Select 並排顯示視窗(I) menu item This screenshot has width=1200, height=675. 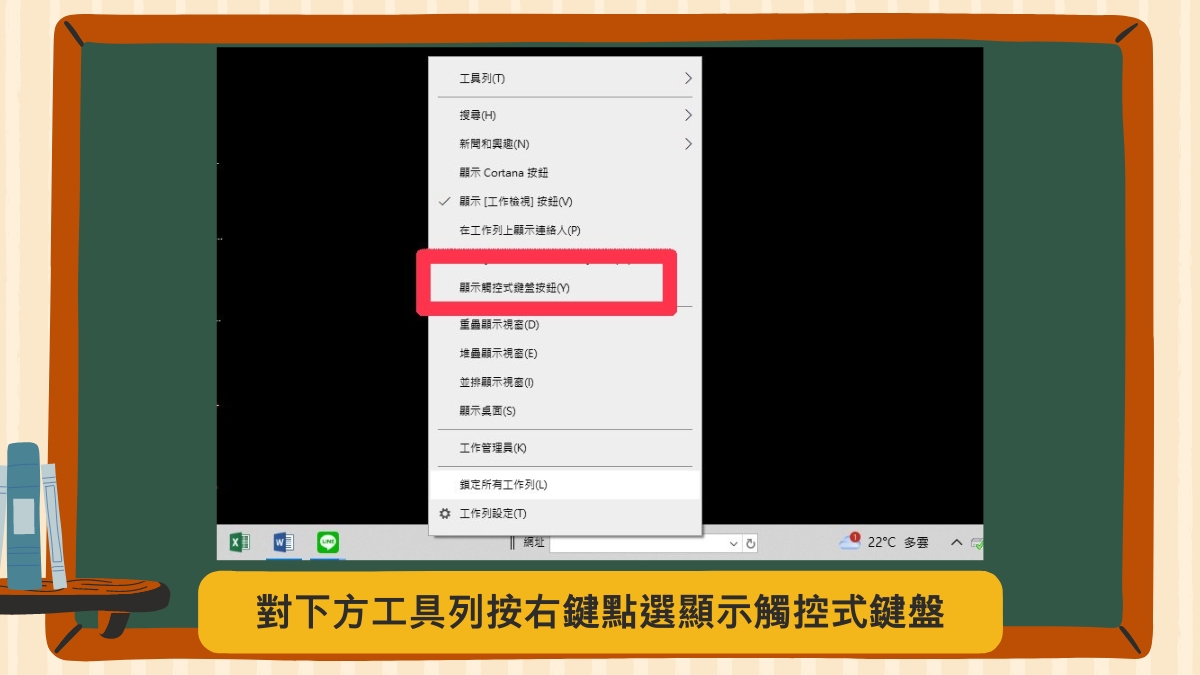[565, 382]
